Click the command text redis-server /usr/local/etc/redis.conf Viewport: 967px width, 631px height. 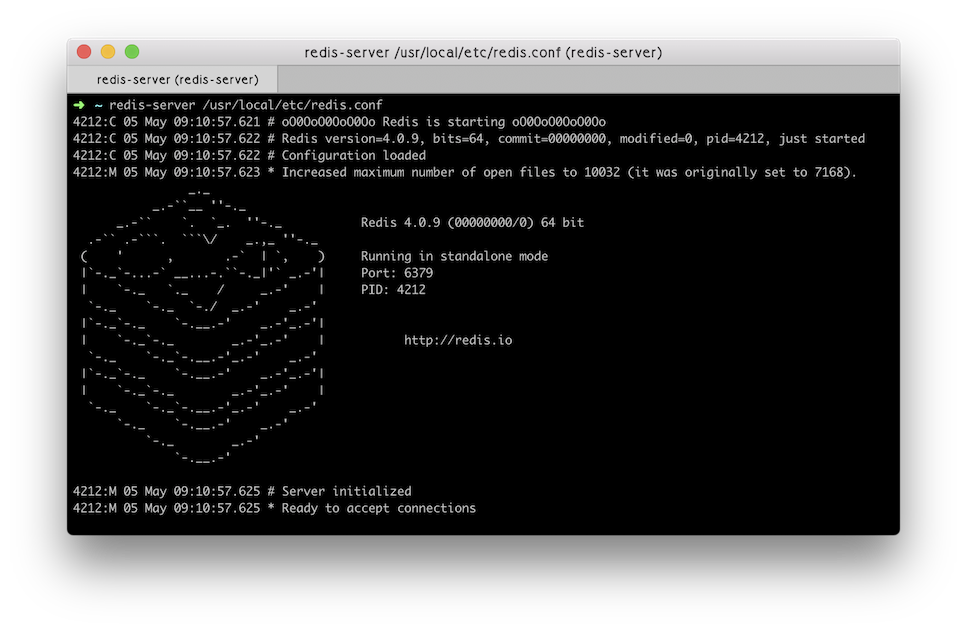(245, 105)
